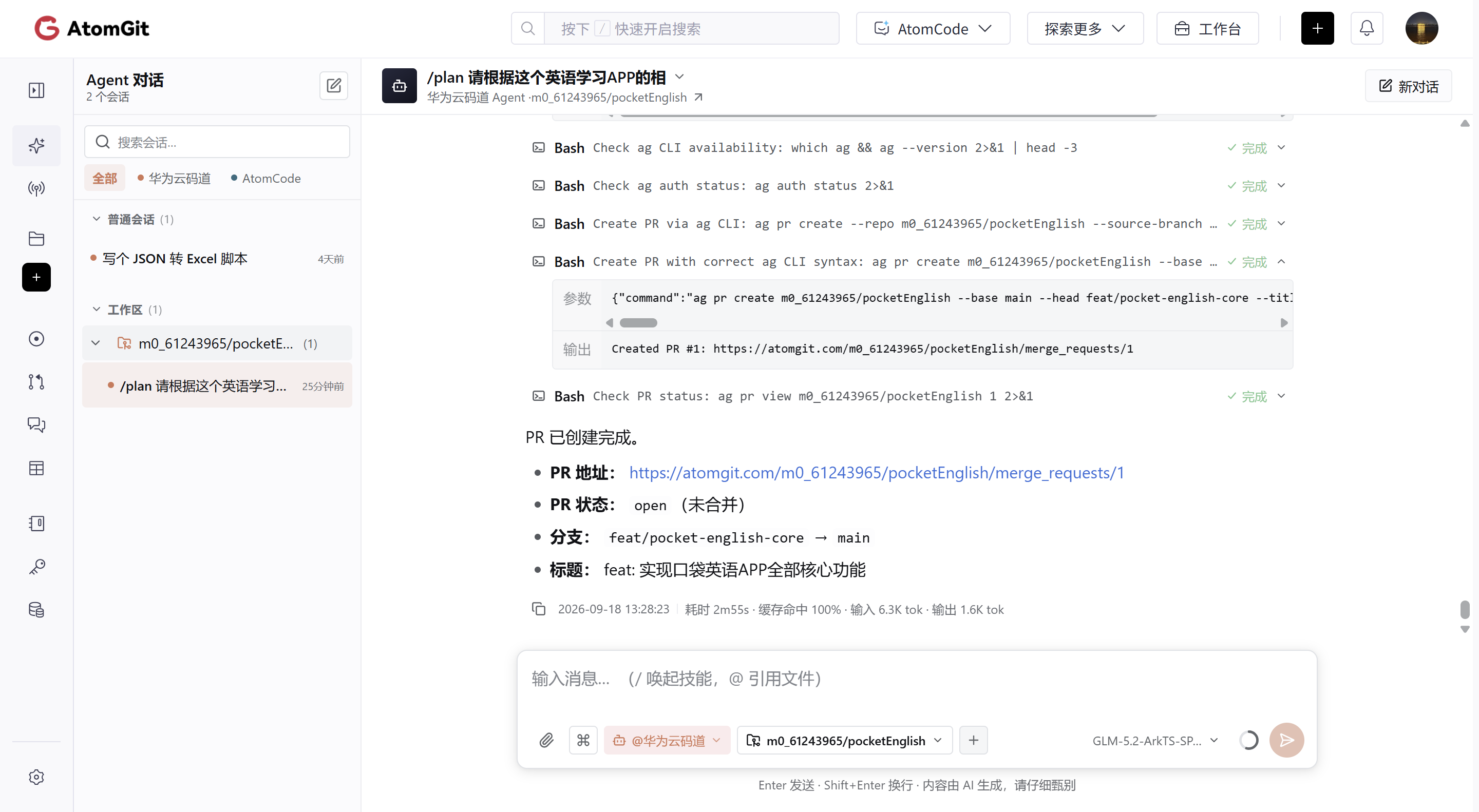
Task: Open the 写个 JSON 转 Excel 脚本 conversation
Action: [x=216, y=259]
